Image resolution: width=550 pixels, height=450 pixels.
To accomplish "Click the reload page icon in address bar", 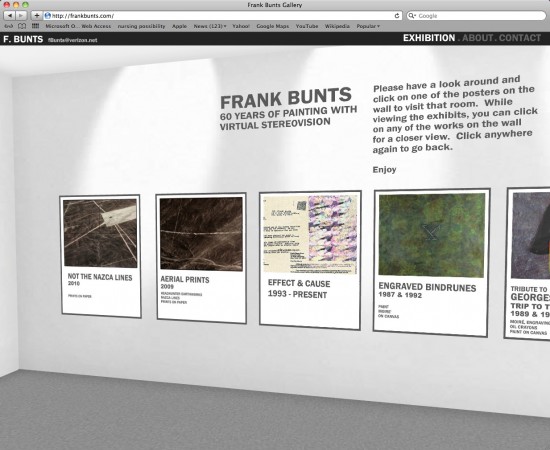I will coord(397,15).
